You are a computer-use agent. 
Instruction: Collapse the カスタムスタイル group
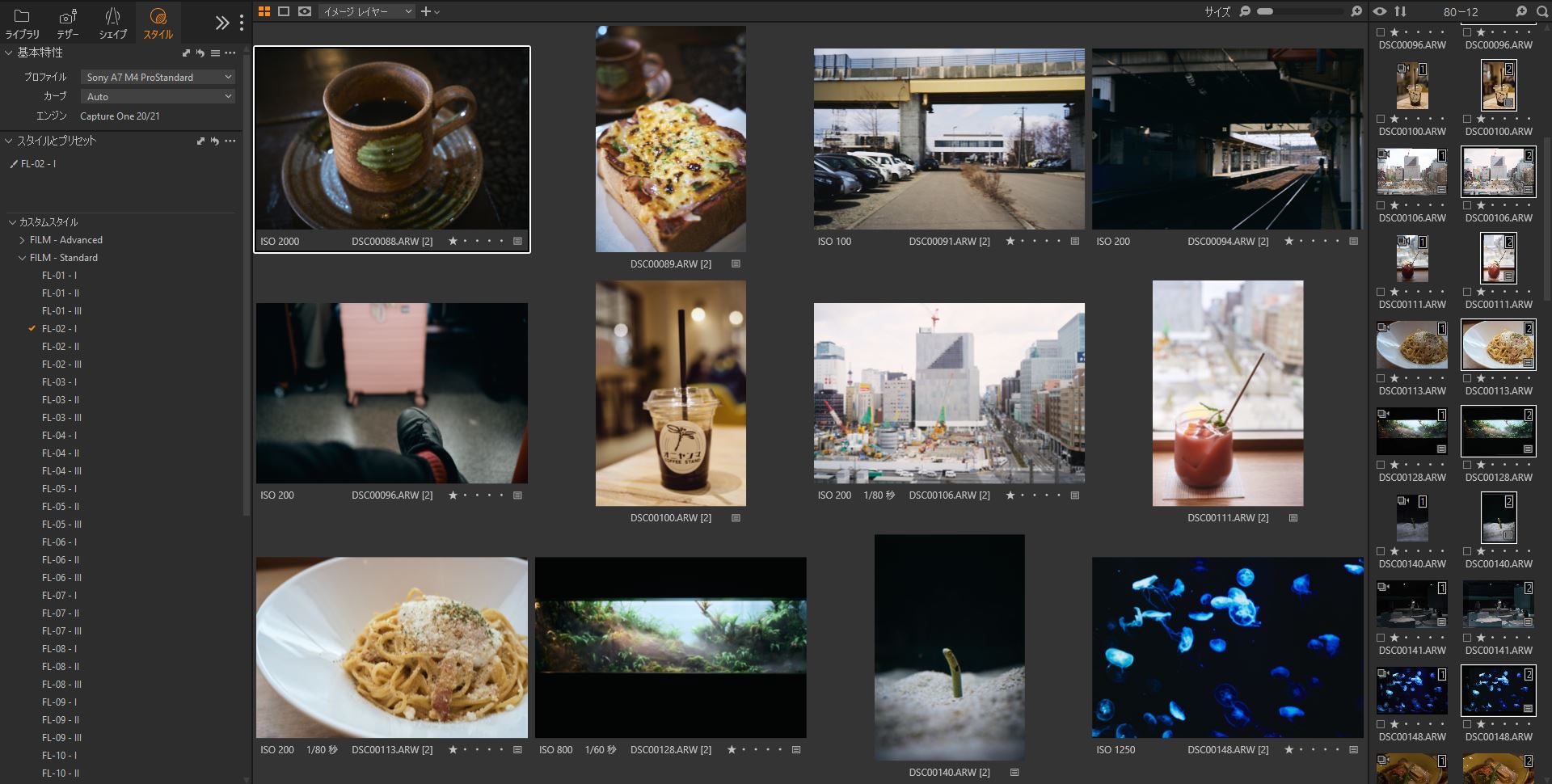(x=12, y=221)
